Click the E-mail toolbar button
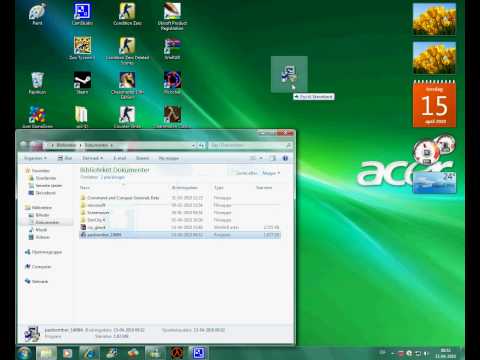The image size is (480, 360). pyautogui.click(x=120, y=158)
